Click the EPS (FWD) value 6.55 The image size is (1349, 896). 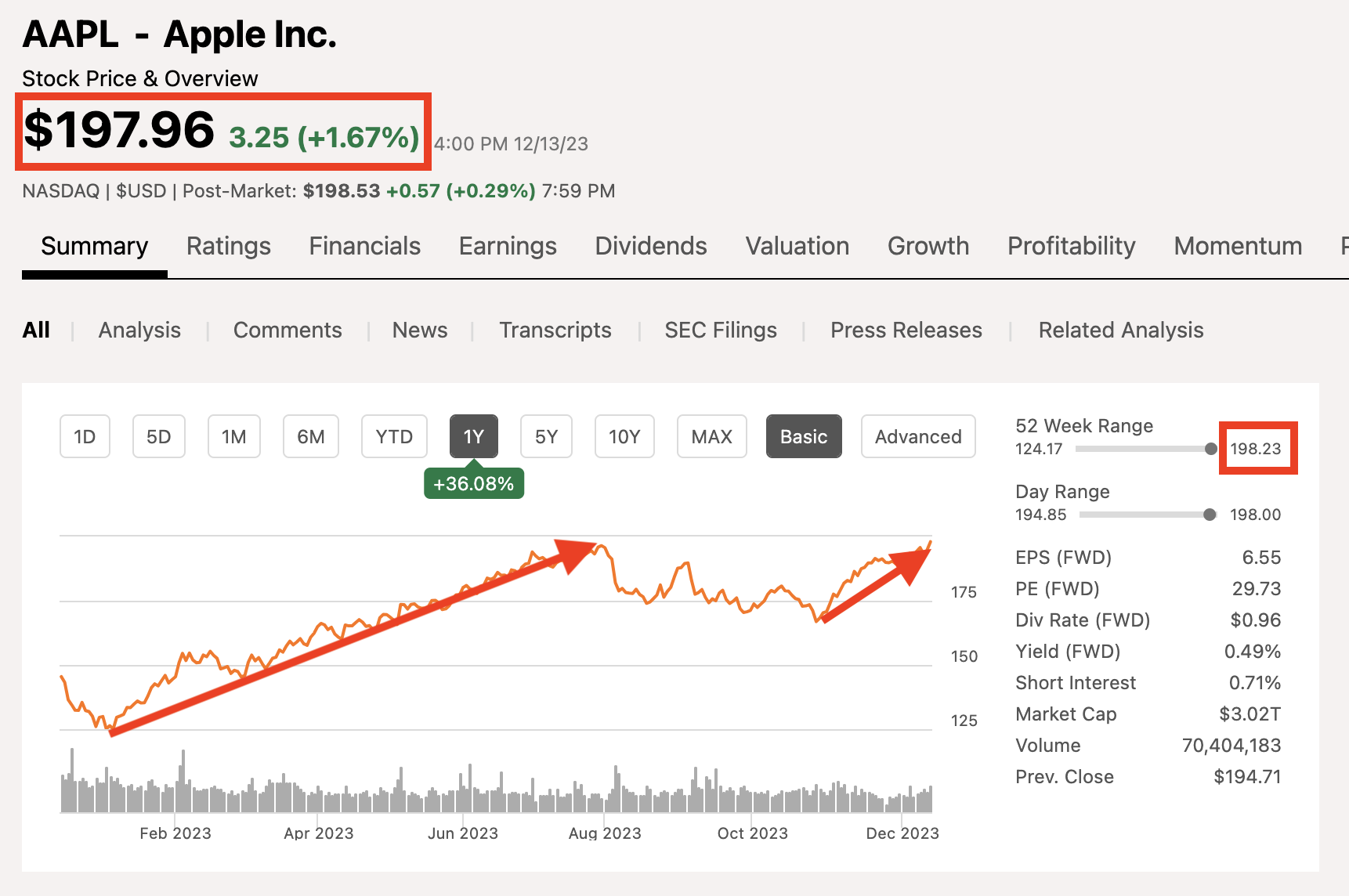(1261, 558)
